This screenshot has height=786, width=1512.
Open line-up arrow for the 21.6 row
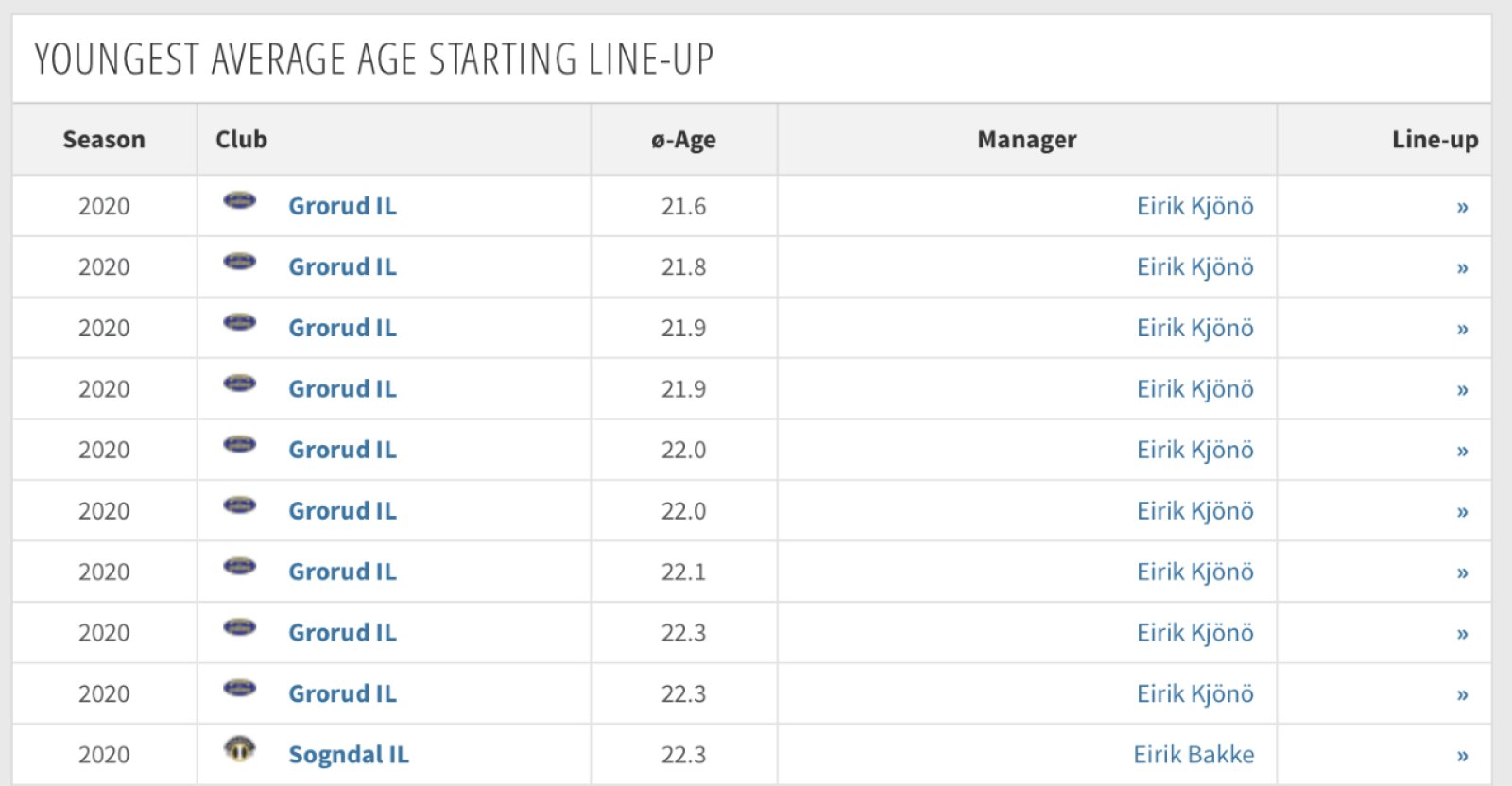(1462, 207)
